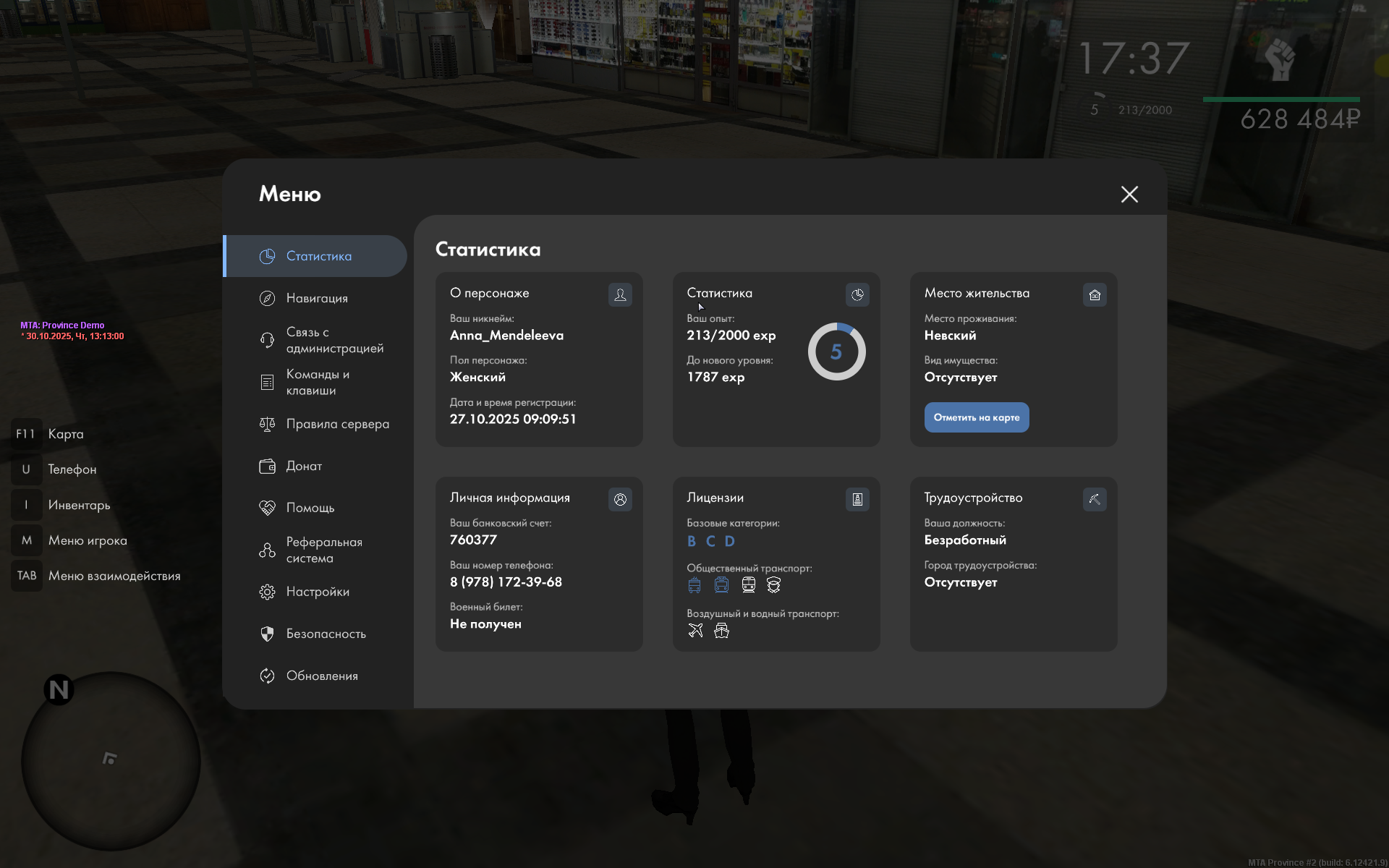This screenshot has height=868, width=1389.
Task: Open Реферальная система section
Action: (323, 550)
